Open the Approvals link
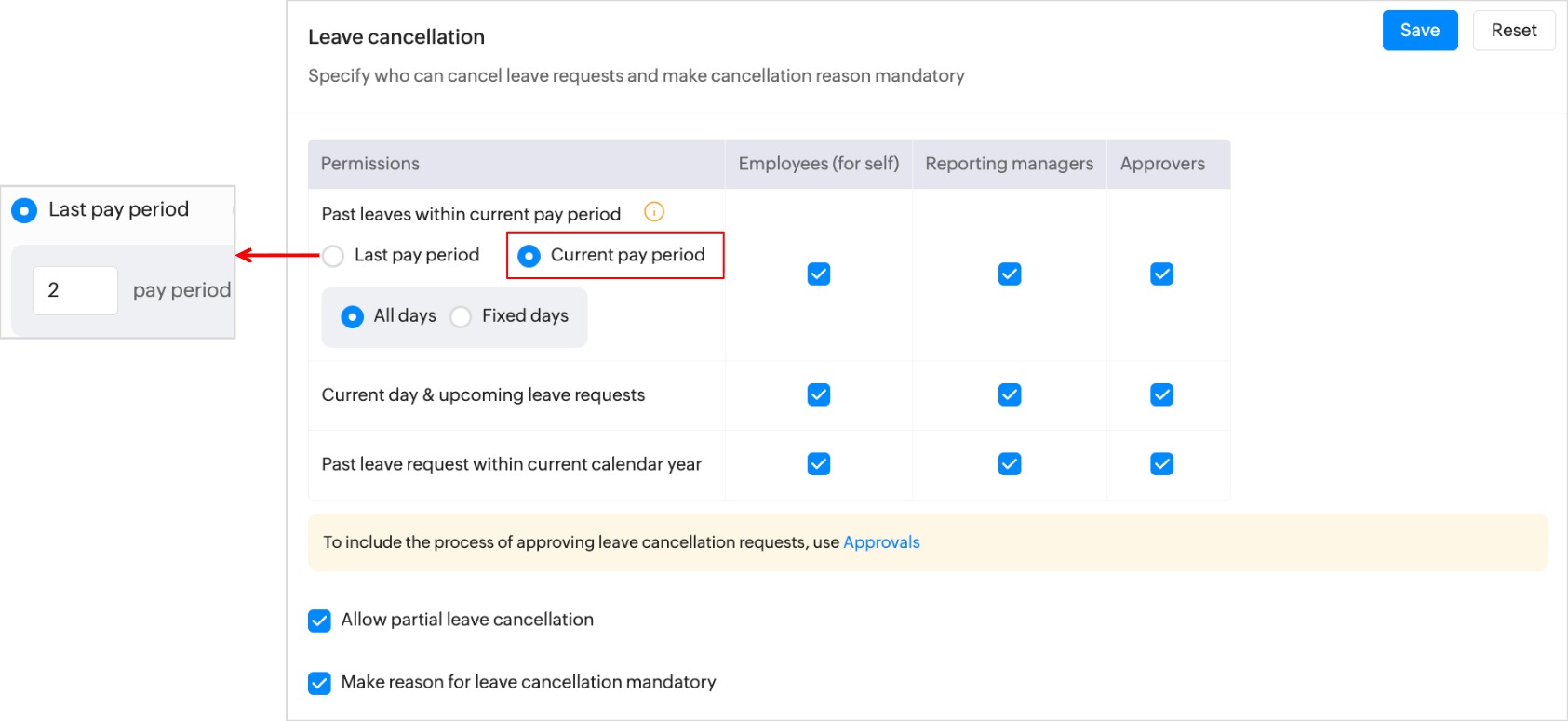The height and width of the screenshot is (721, 1568). [880, 542]
